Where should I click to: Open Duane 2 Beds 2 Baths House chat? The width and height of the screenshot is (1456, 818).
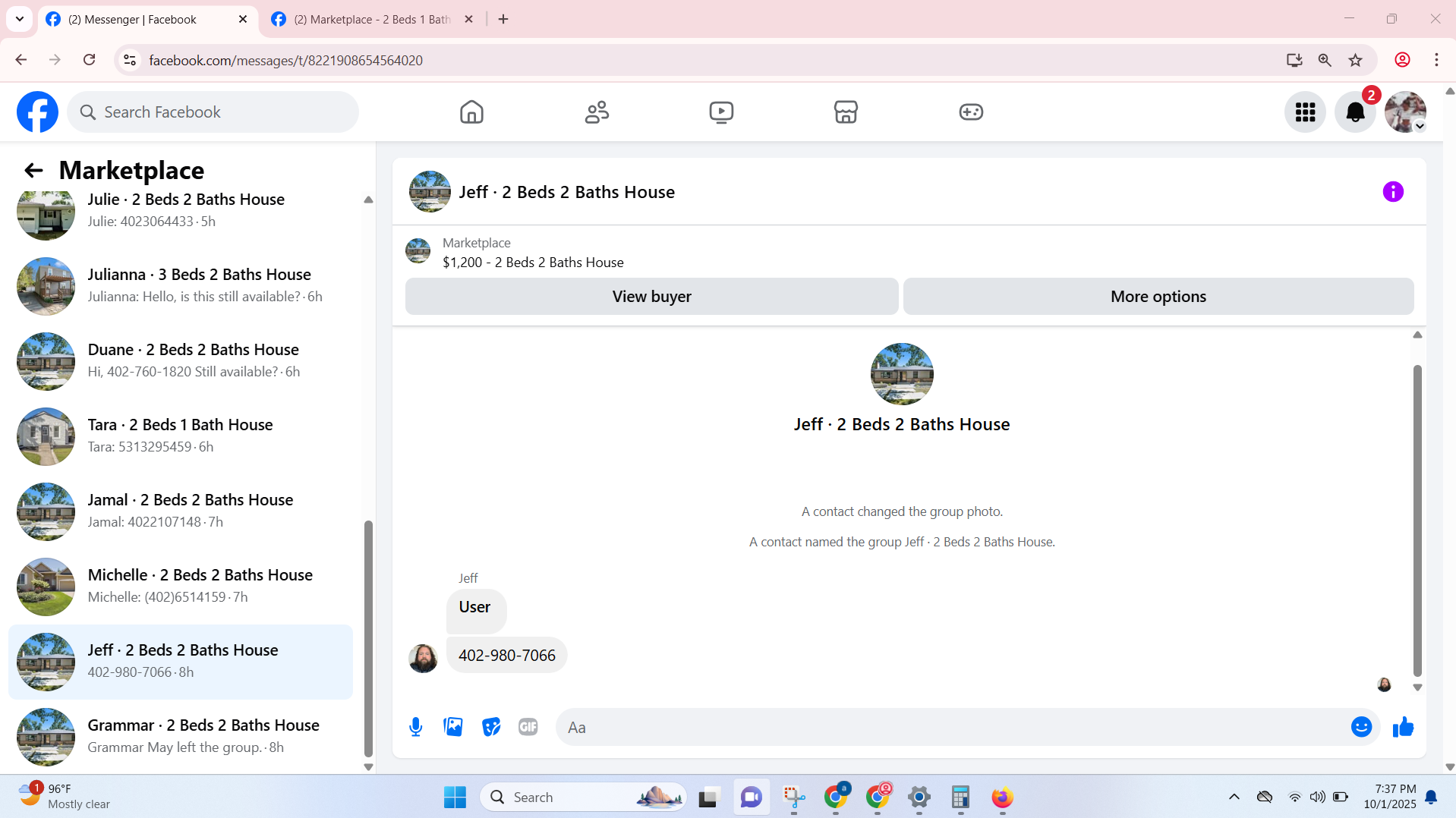(x=181, y=360)
